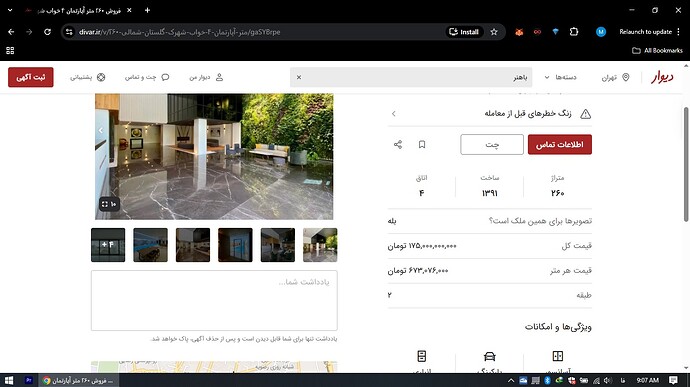
Task: Open the +4 more photos thumbnail
Action: pos(108,245)
